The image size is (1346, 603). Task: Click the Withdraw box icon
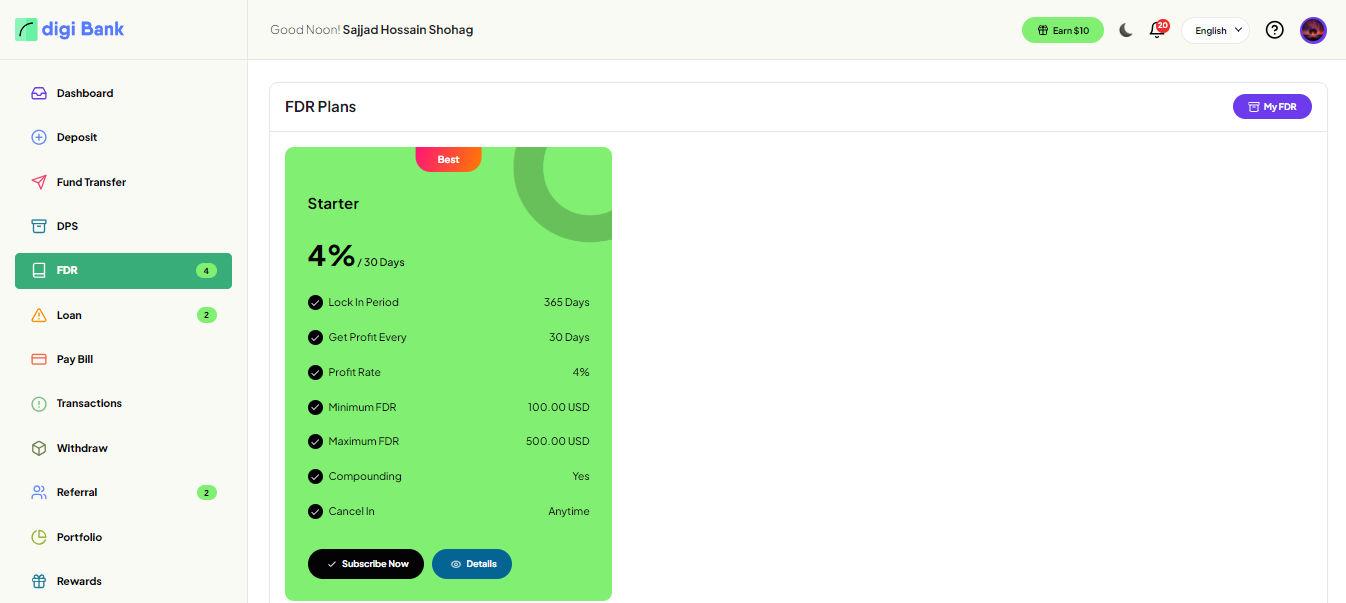point(39,448)
